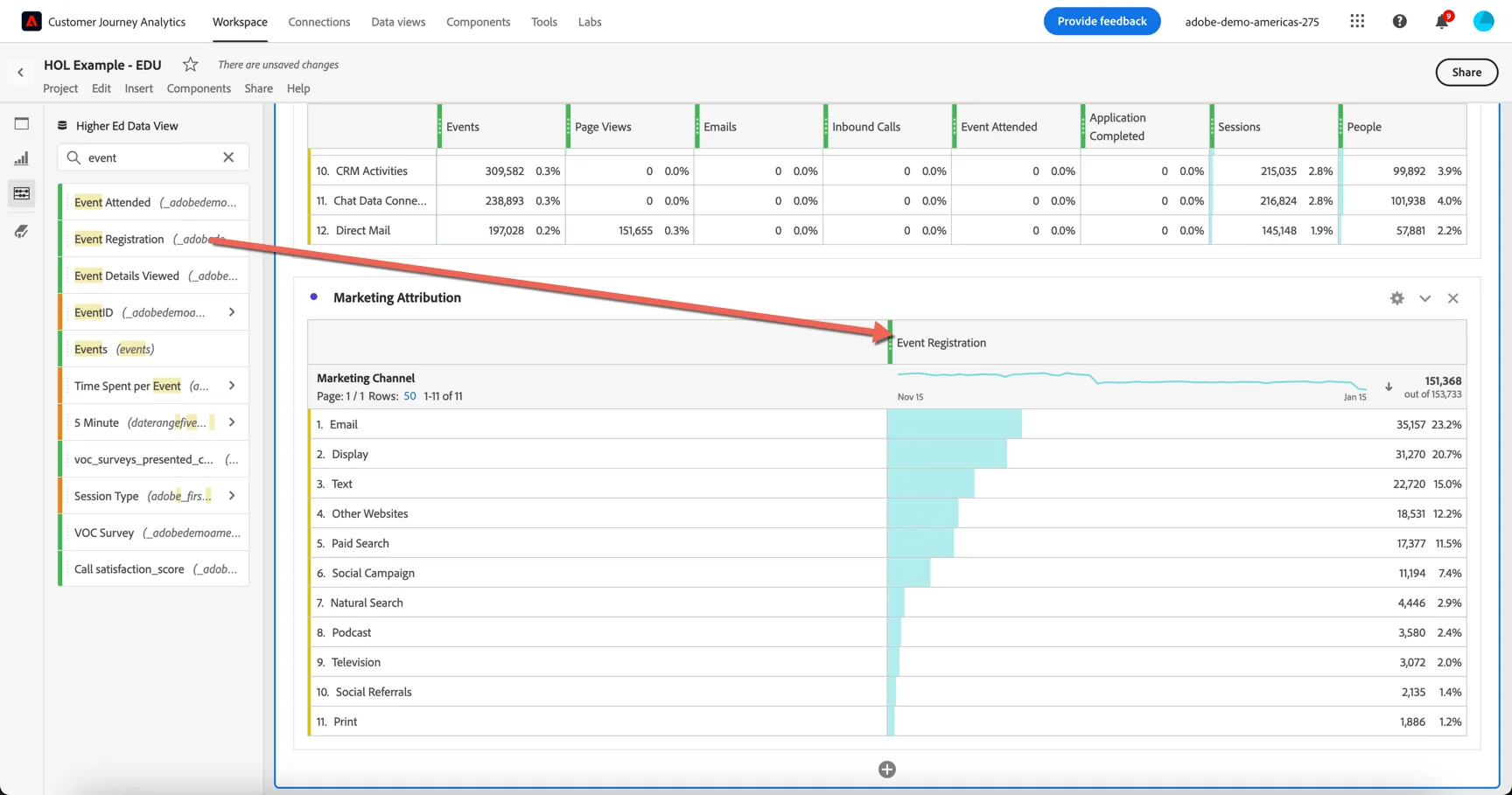The height and width of the screenshot is (795, 1512).
Task: Open Marketing Attribution settings gear
Action: click(x=1397, y=298)
